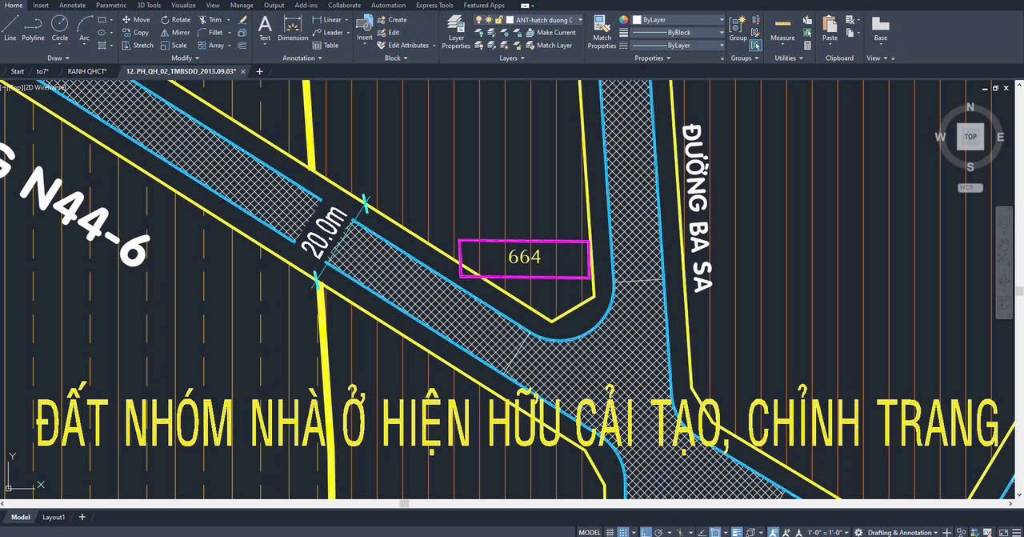Toggle MODEL space button in status bar

[x=590, y=532]
